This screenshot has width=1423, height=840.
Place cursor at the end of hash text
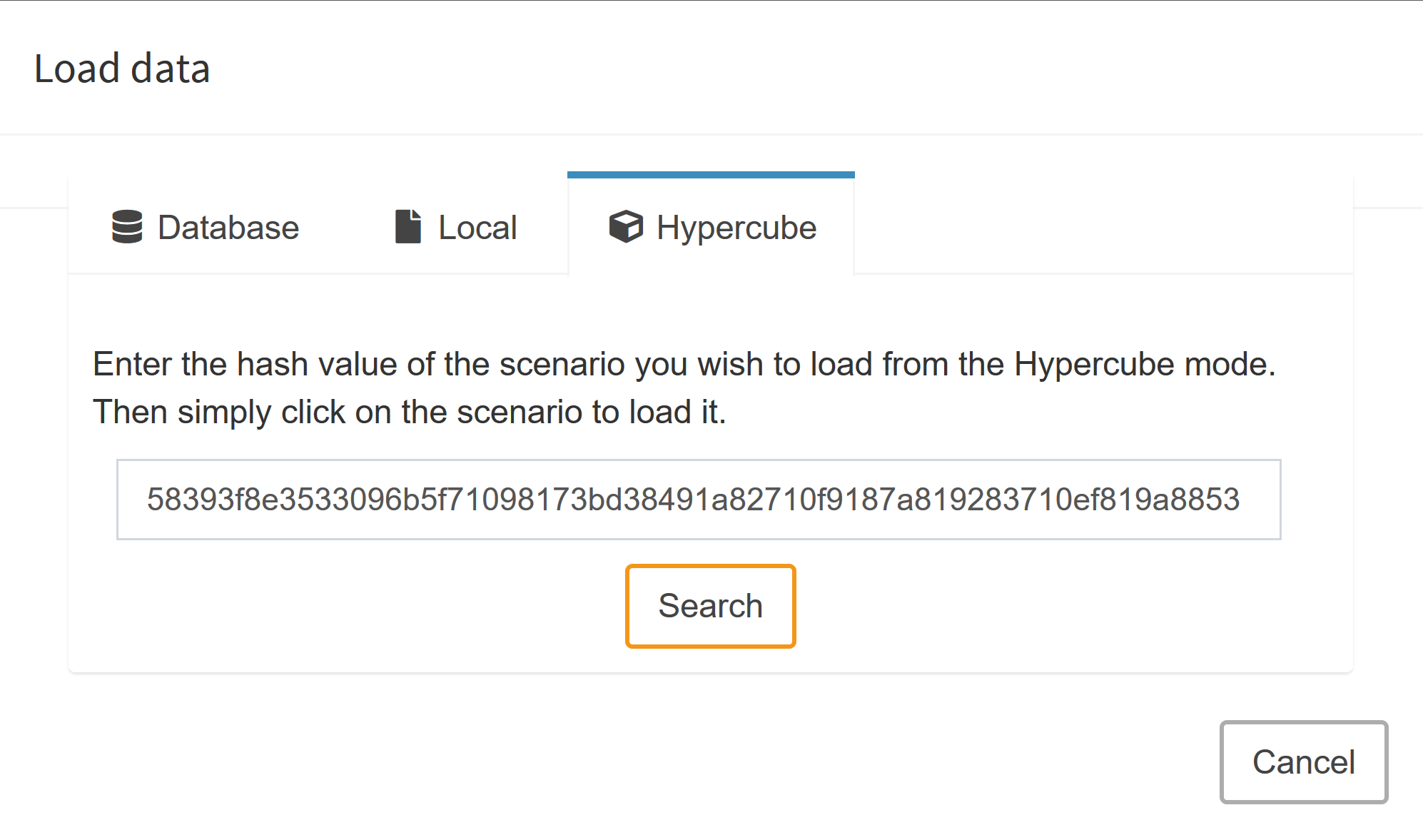pyautogui.click(x=1240, y=500)
